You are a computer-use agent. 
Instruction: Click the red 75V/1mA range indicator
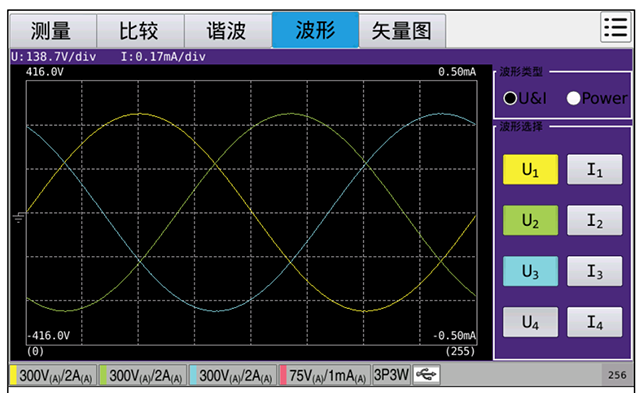[325, 375]
